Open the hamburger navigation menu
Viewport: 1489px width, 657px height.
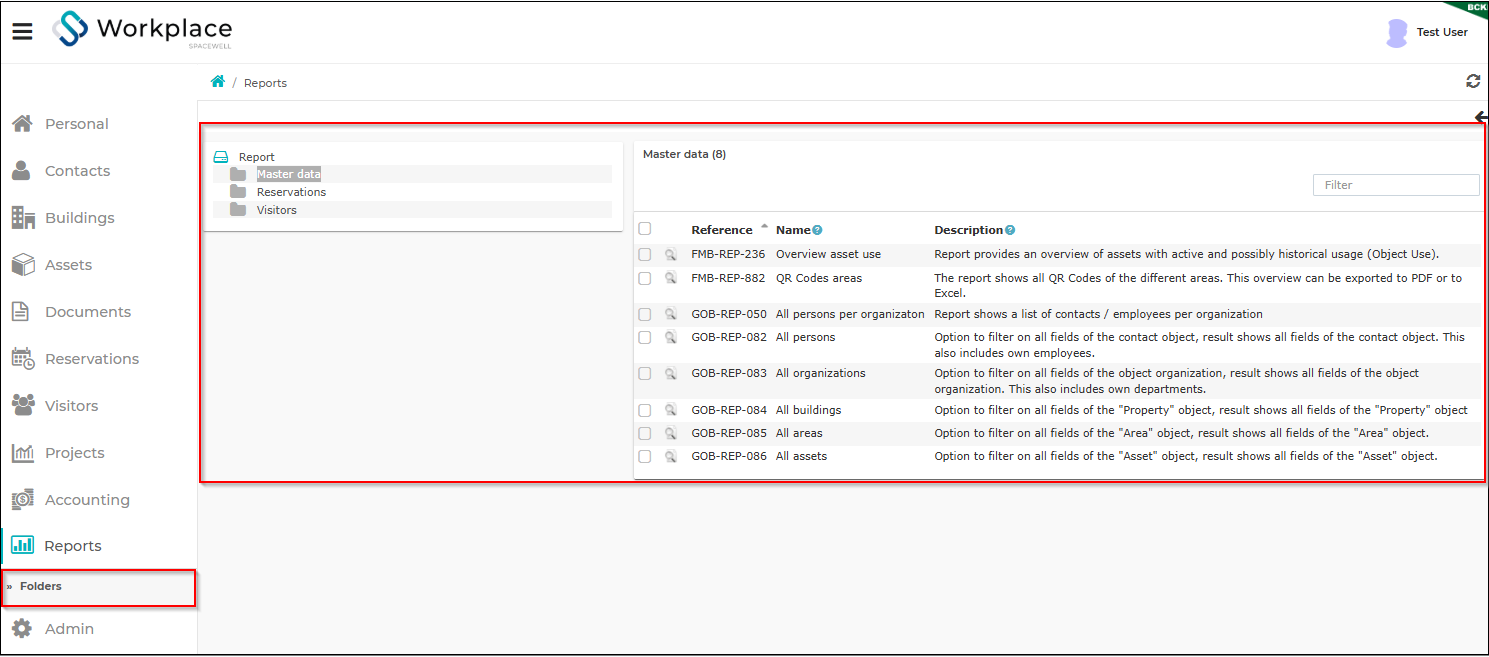click(22, 32)
